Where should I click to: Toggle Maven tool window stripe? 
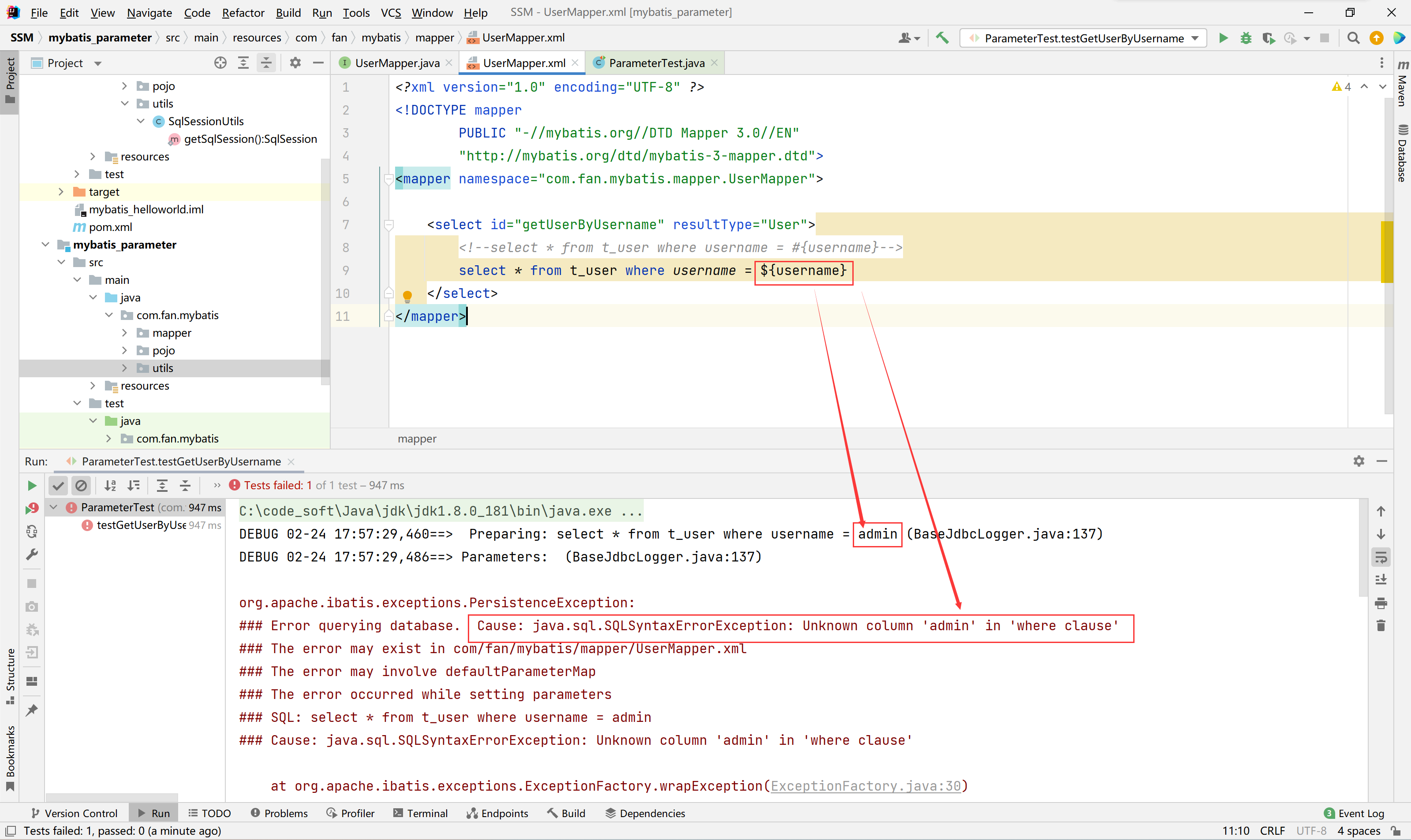click(1403, 83)
